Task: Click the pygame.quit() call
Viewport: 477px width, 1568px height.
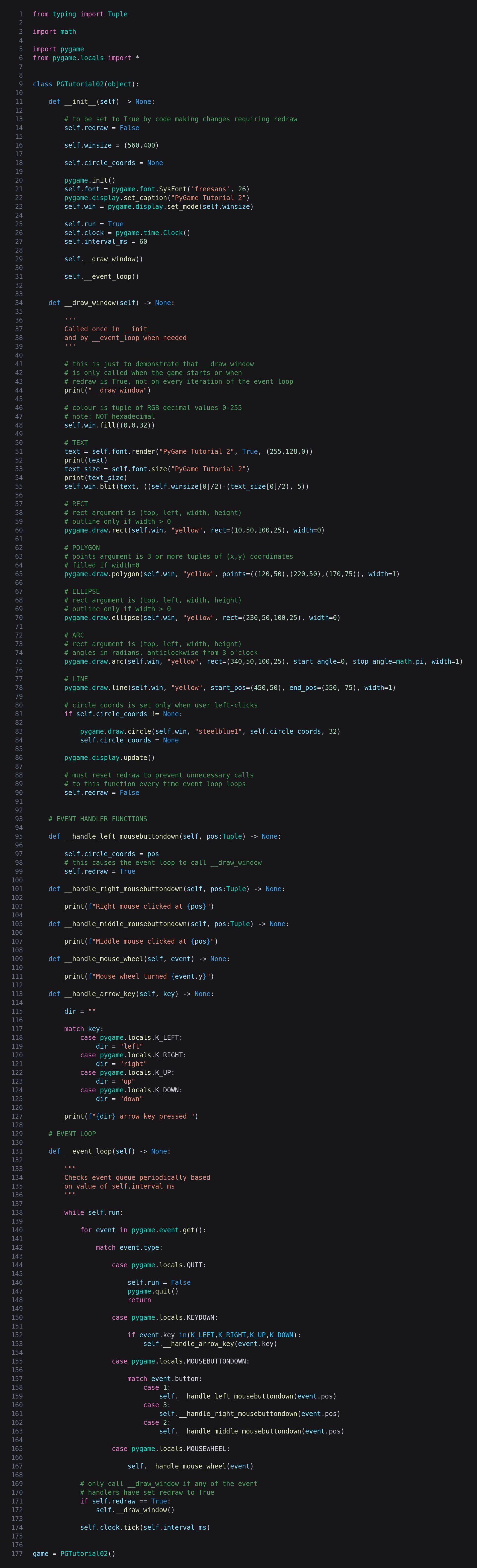Action: point(153,1291)
